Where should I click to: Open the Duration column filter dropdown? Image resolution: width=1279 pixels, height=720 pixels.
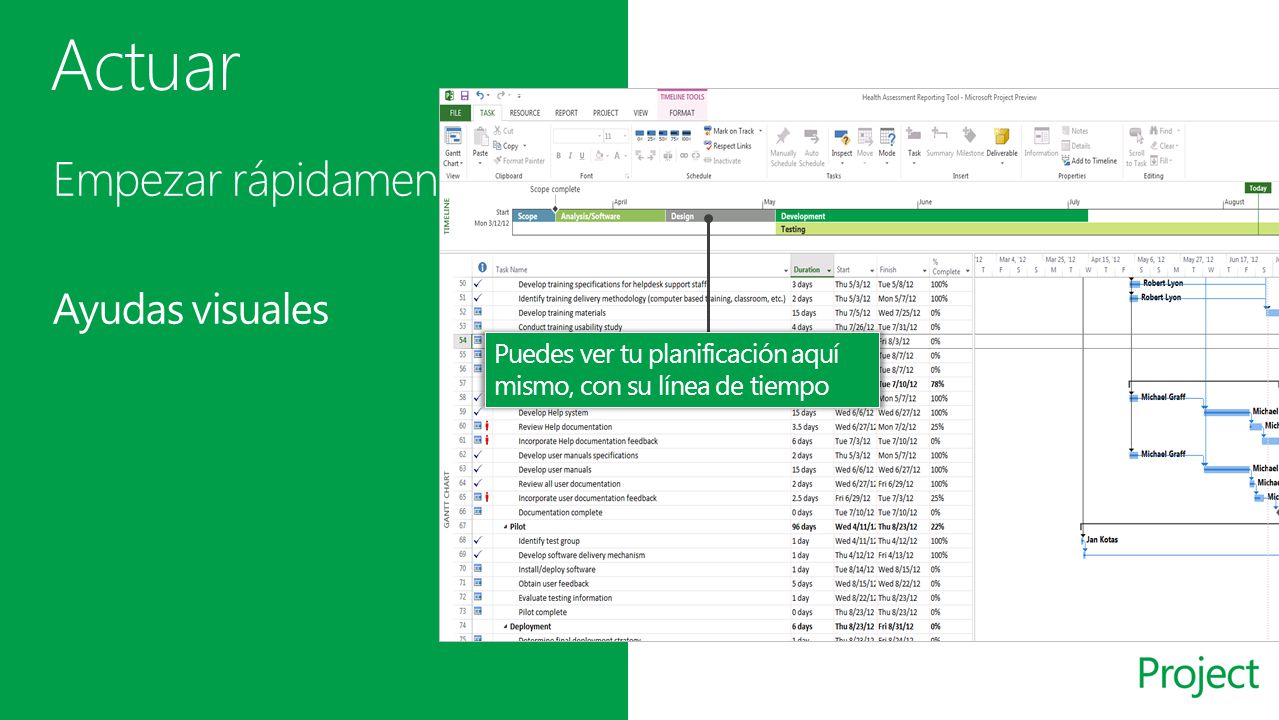[x=829, y=270]
